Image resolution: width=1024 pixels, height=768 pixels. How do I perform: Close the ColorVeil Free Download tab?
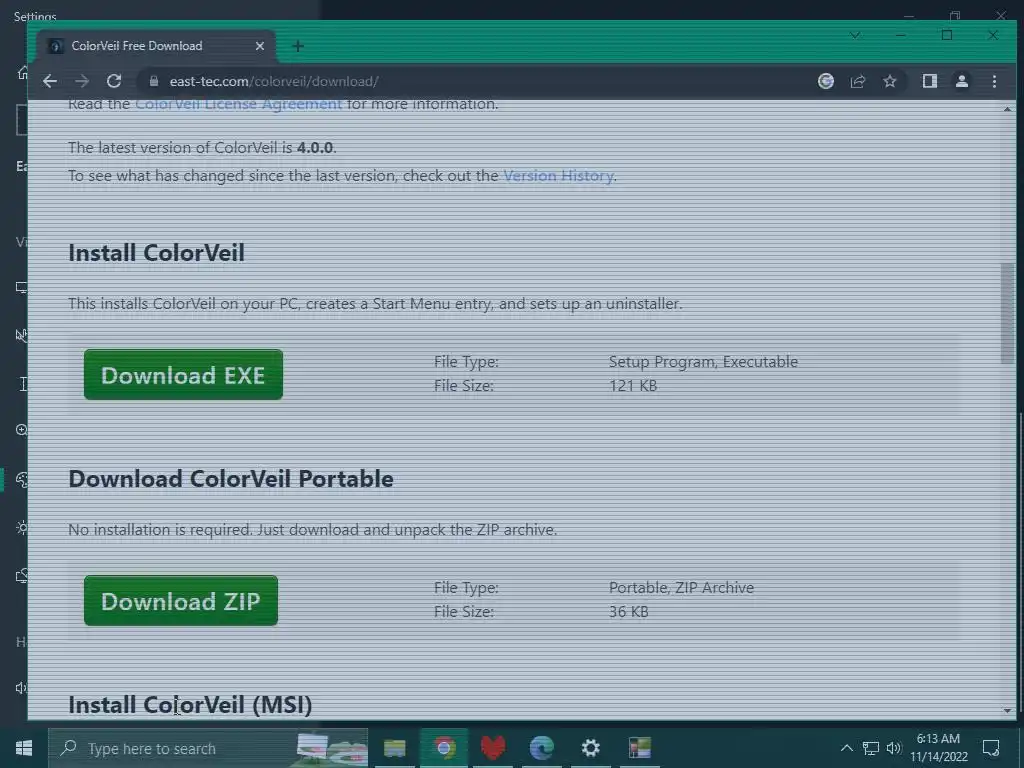click(x=259, y=46)
